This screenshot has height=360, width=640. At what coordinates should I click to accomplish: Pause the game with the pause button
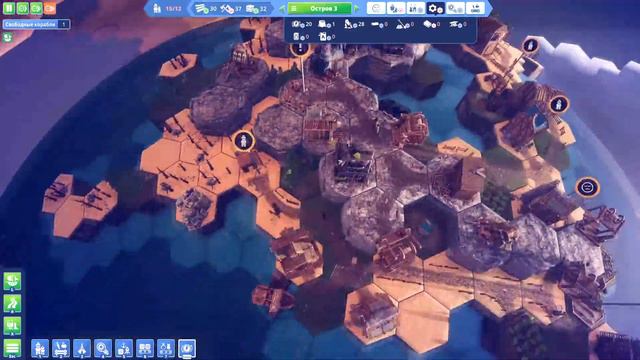click(9, 8)
